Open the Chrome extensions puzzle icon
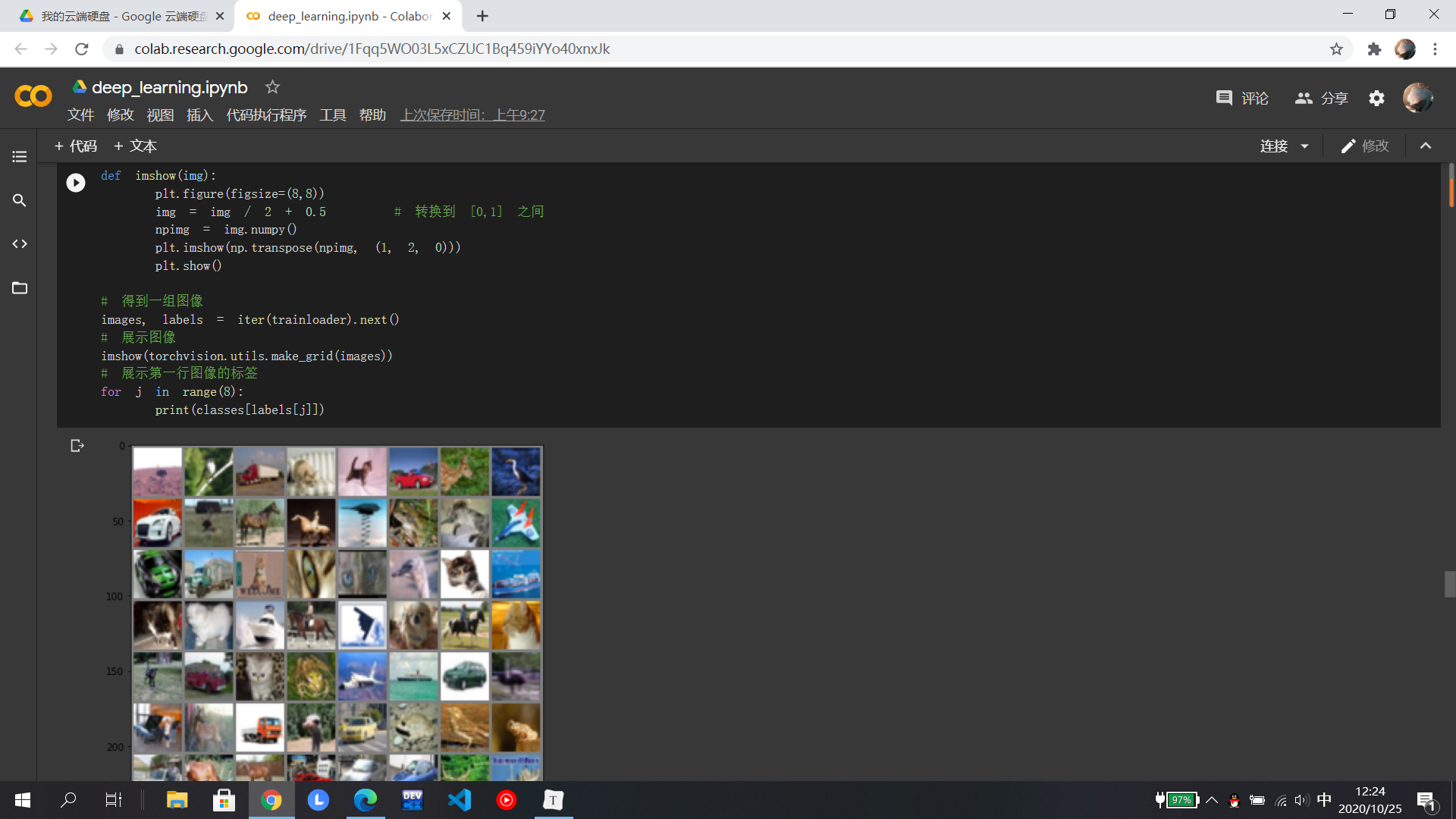Image resolution: width=1456 pixels, height=819 pixels. [x=1374, y=49]
